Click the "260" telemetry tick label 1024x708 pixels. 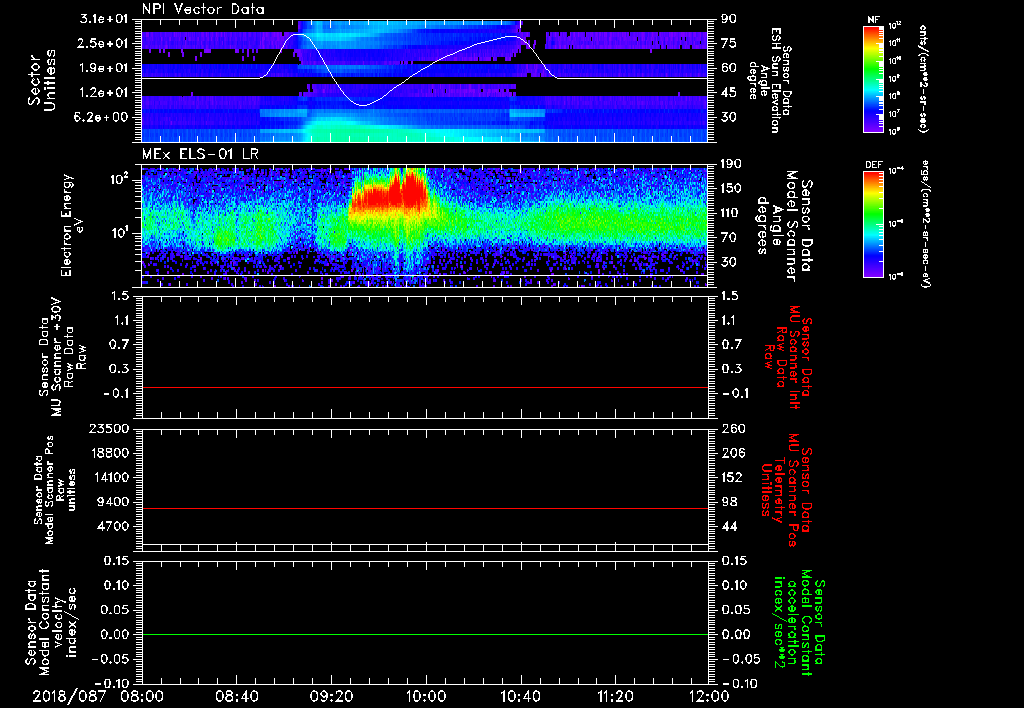click(x=731, y=429)
